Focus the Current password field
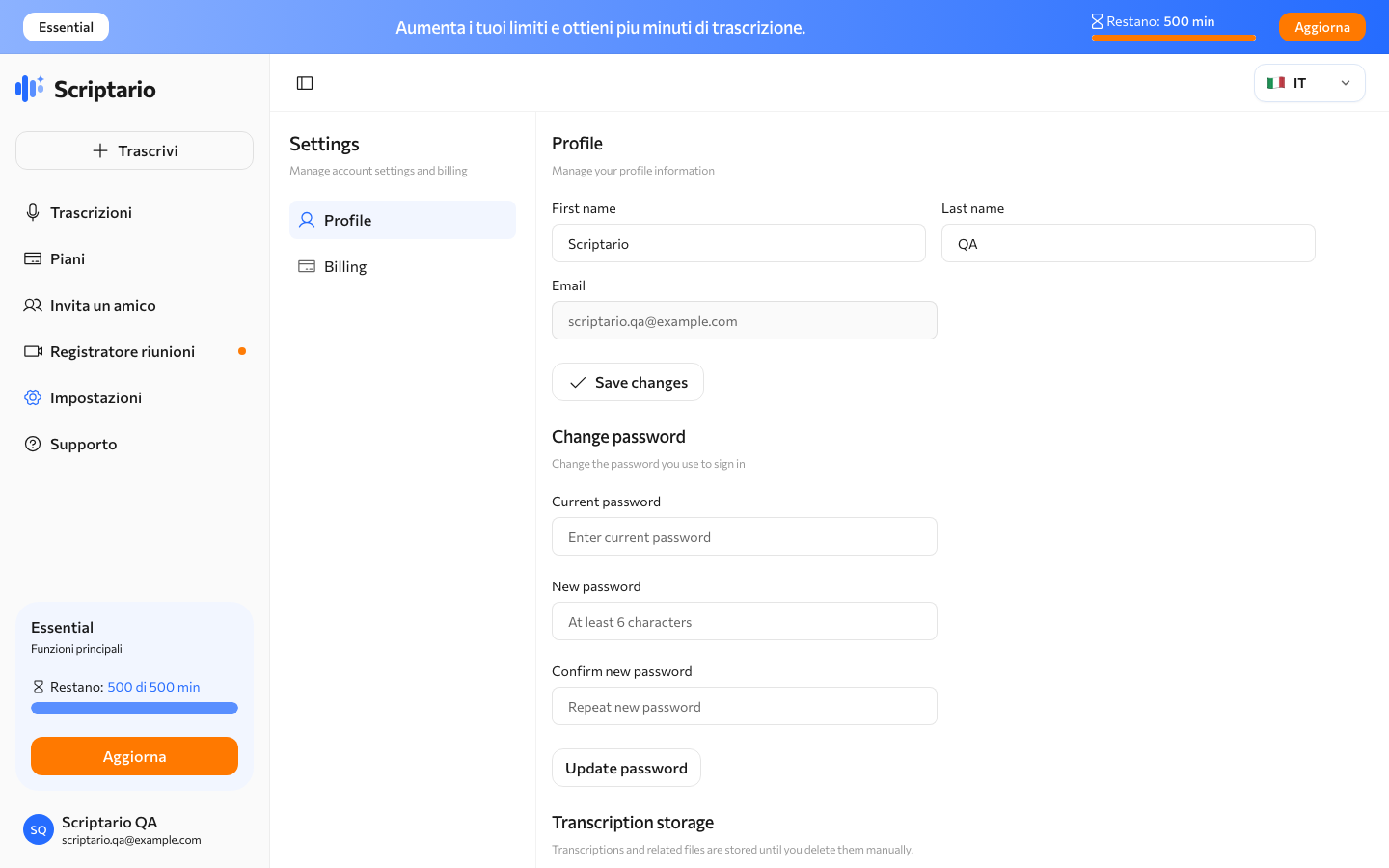Image resolution: width=1389 pixels, height=868 pixels. coord(745,536)
